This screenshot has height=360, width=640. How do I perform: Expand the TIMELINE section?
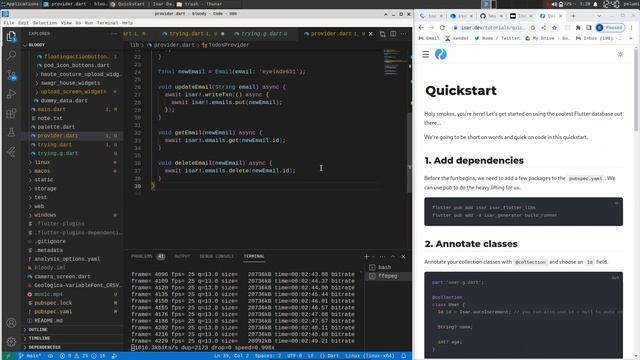click(39, 338)
